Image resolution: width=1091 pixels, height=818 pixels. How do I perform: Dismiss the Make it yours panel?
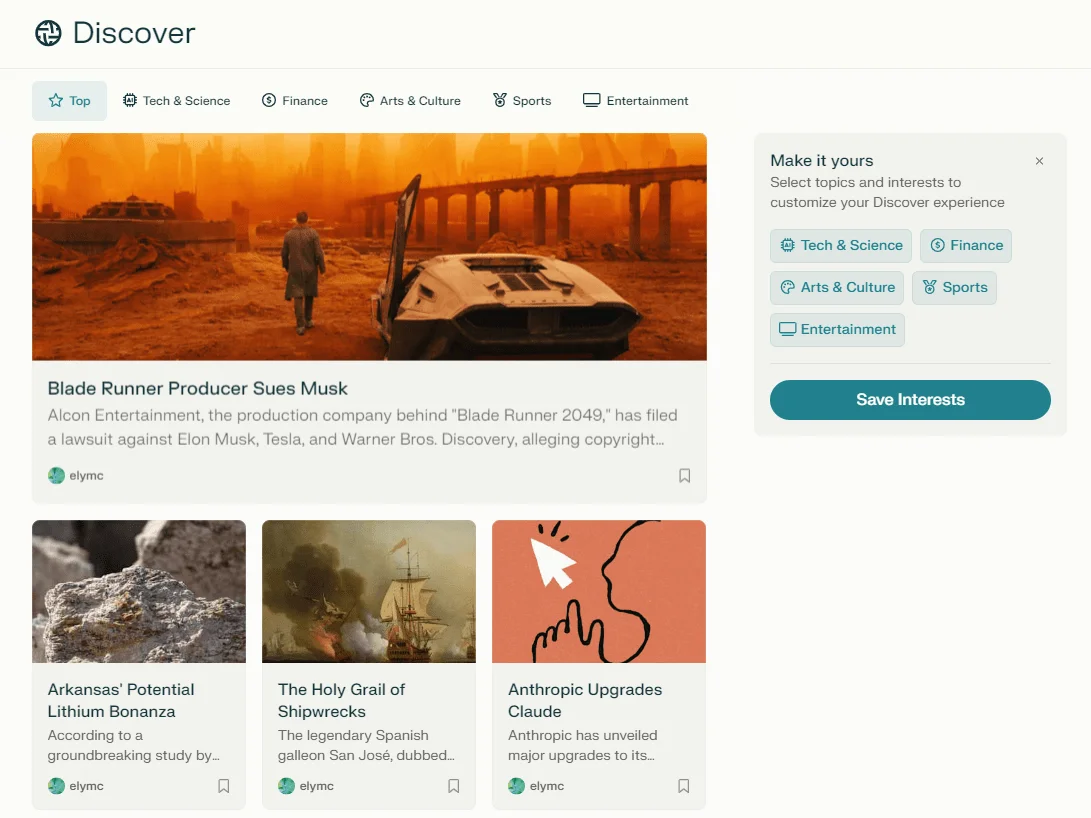pos(1039,161)
